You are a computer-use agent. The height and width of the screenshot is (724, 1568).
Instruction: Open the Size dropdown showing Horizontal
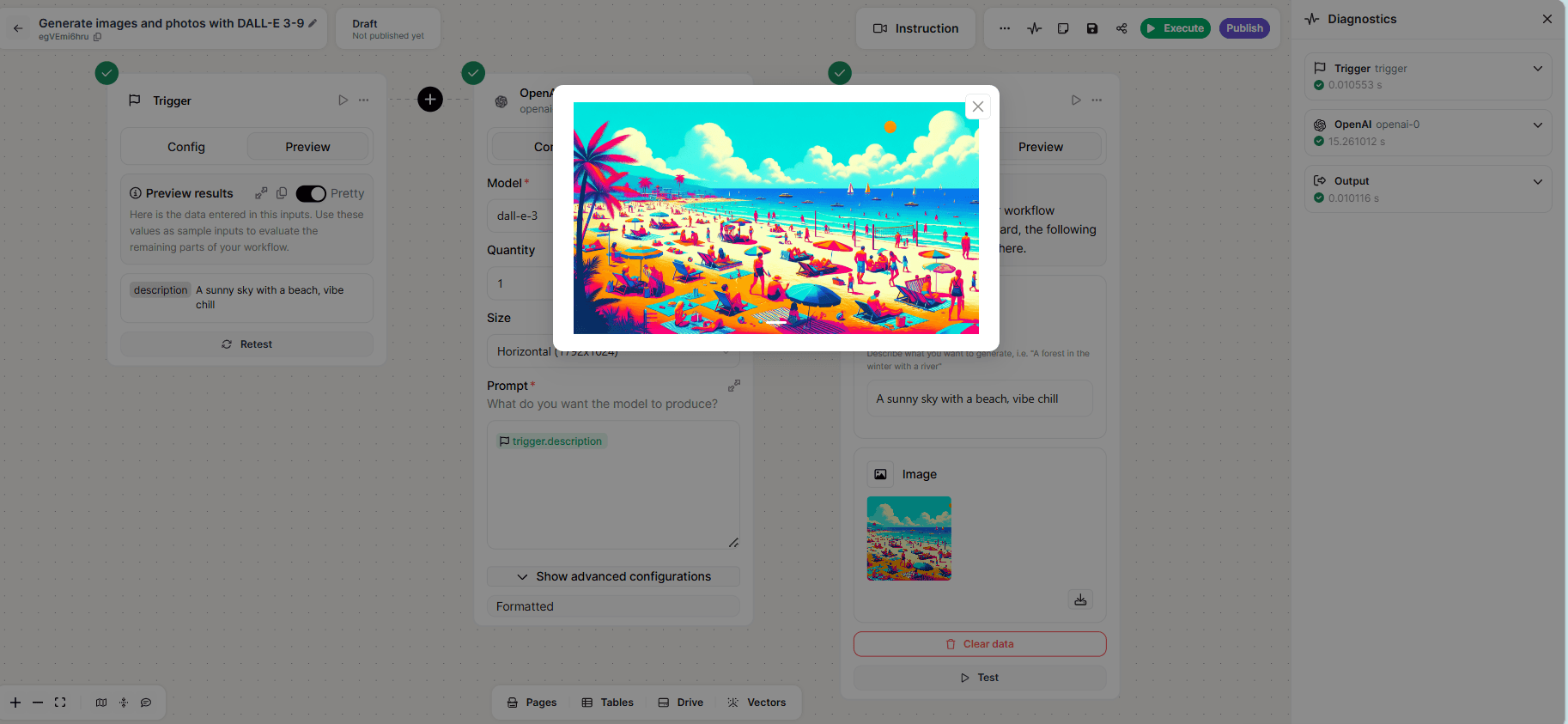coord(613,352)
